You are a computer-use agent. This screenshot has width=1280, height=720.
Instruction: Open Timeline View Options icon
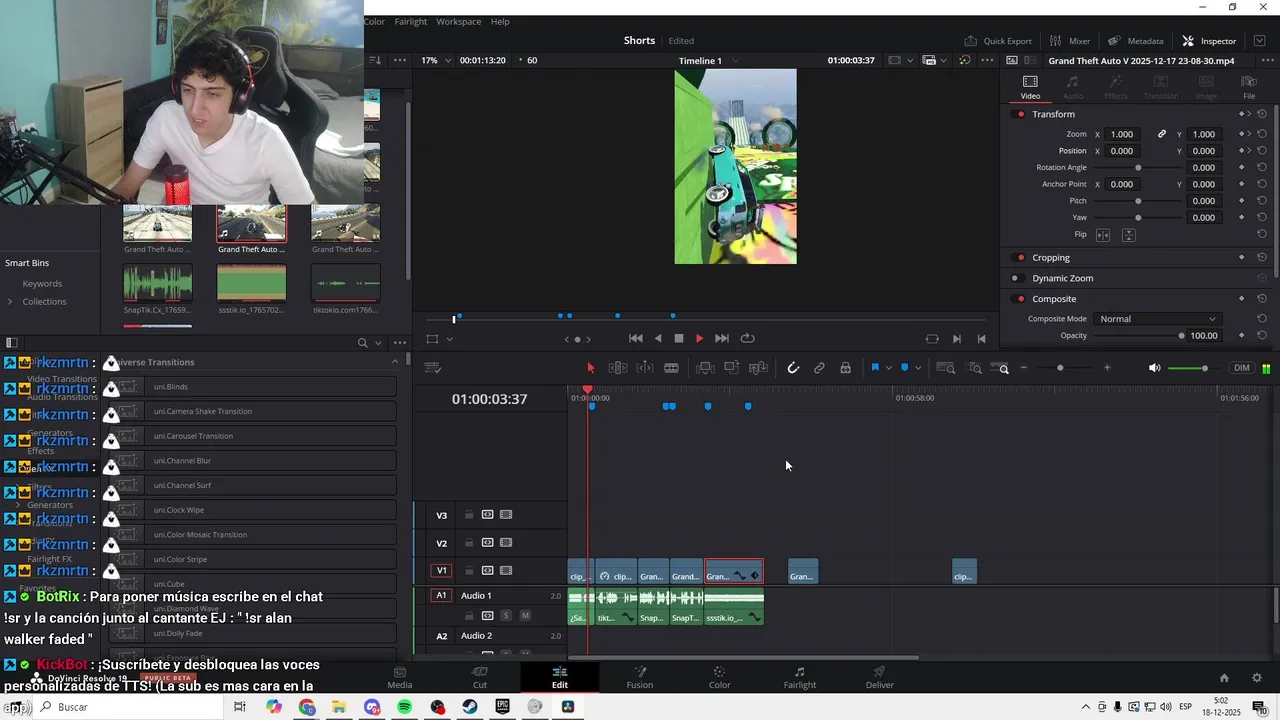[x=433, y=368]
